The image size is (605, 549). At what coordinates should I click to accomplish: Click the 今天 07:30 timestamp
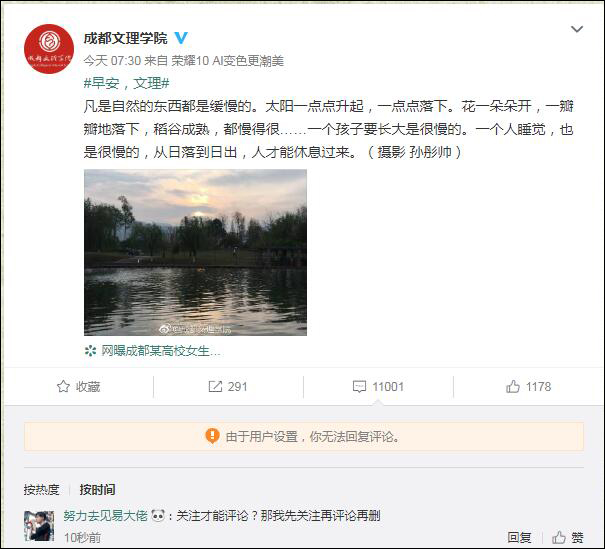point(109,61)
